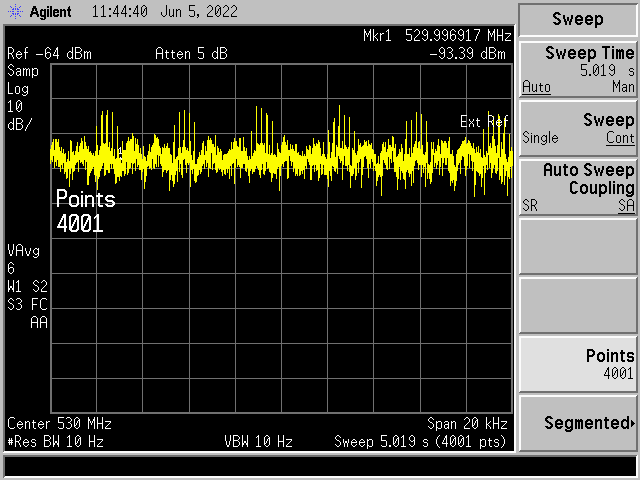Click the Center 530 MHz label
Image resolution: width=640 pixels, height=480 pixels.
pyautogui.click(x=59, y=424)
